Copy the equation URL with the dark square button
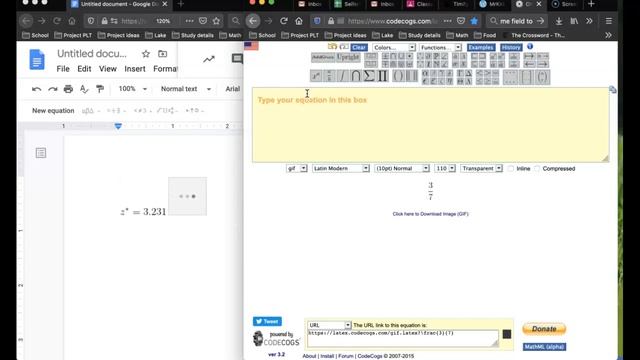The image size is (640, 360). click(507, 334)
